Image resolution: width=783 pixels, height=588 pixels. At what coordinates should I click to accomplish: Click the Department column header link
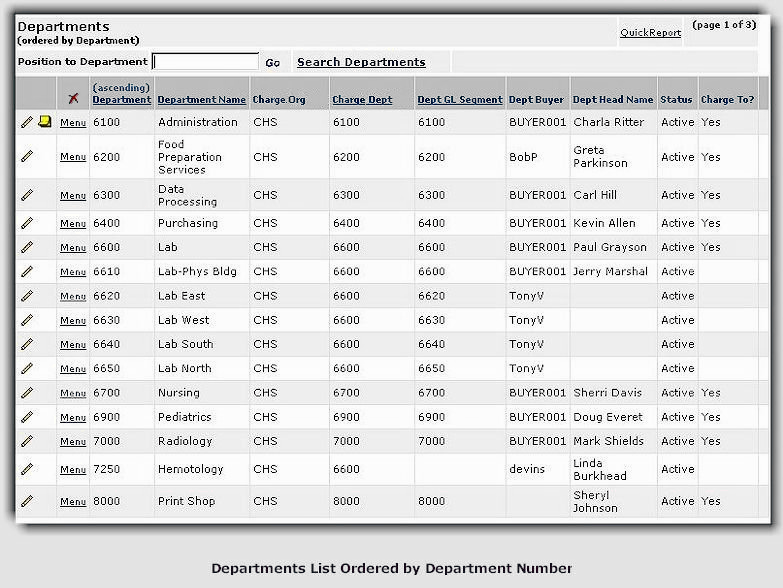click(x=121, y=100)
